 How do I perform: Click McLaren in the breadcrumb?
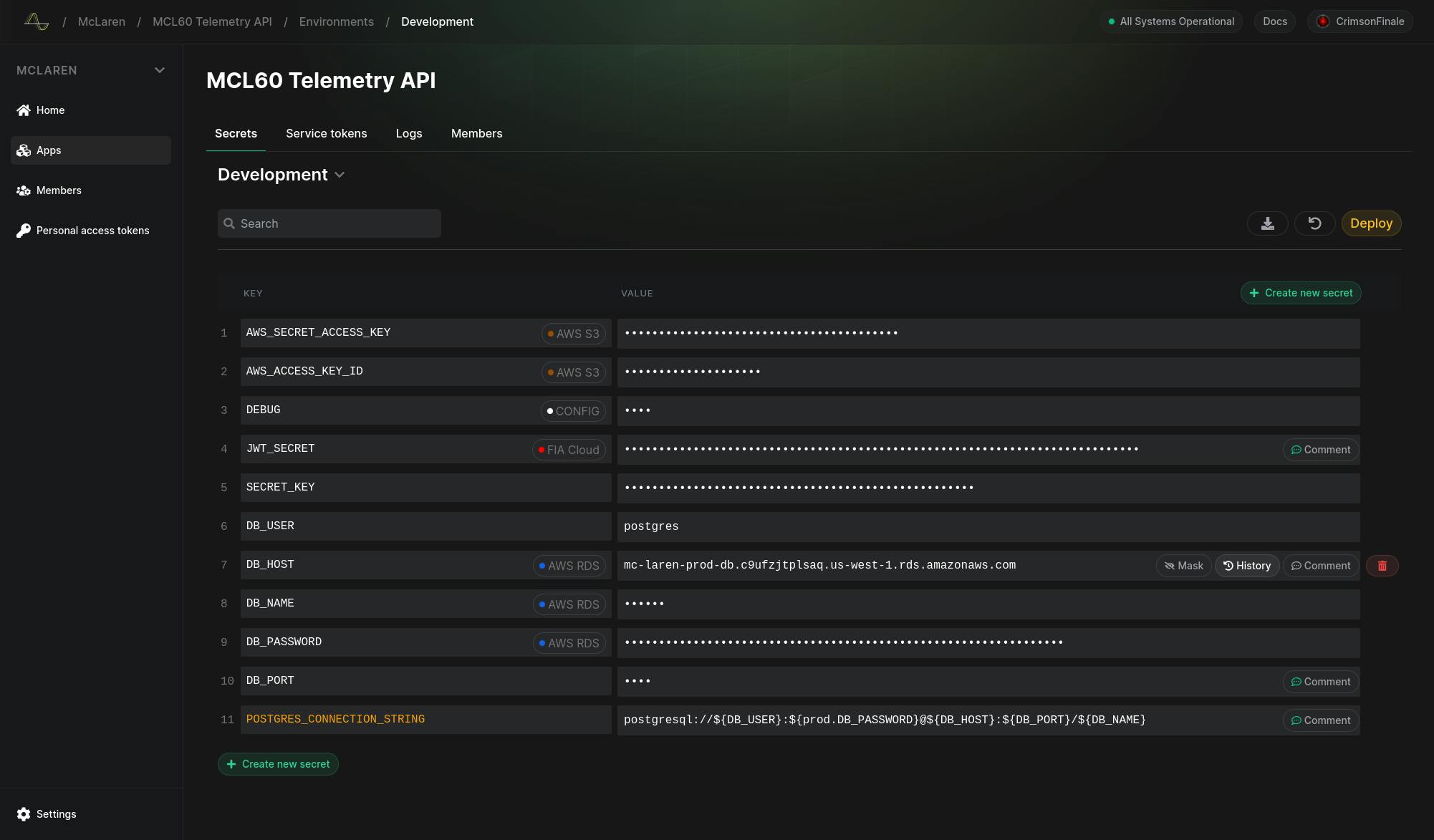pos(102,21)
